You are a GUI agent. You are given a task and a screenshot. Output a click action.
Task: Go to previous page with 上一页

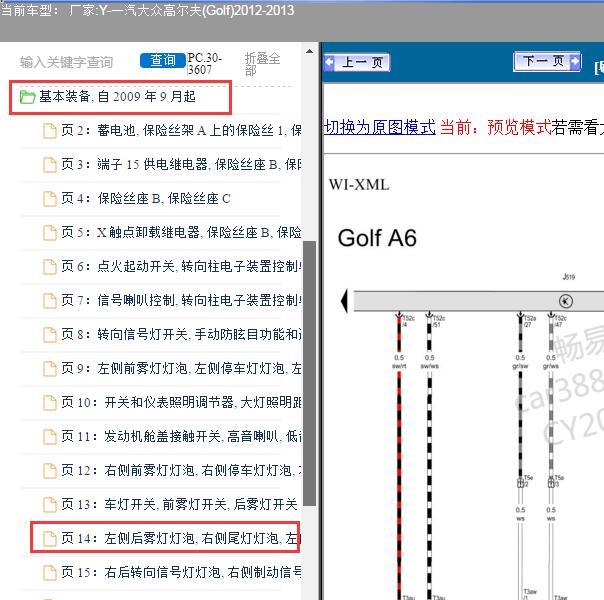357,62
